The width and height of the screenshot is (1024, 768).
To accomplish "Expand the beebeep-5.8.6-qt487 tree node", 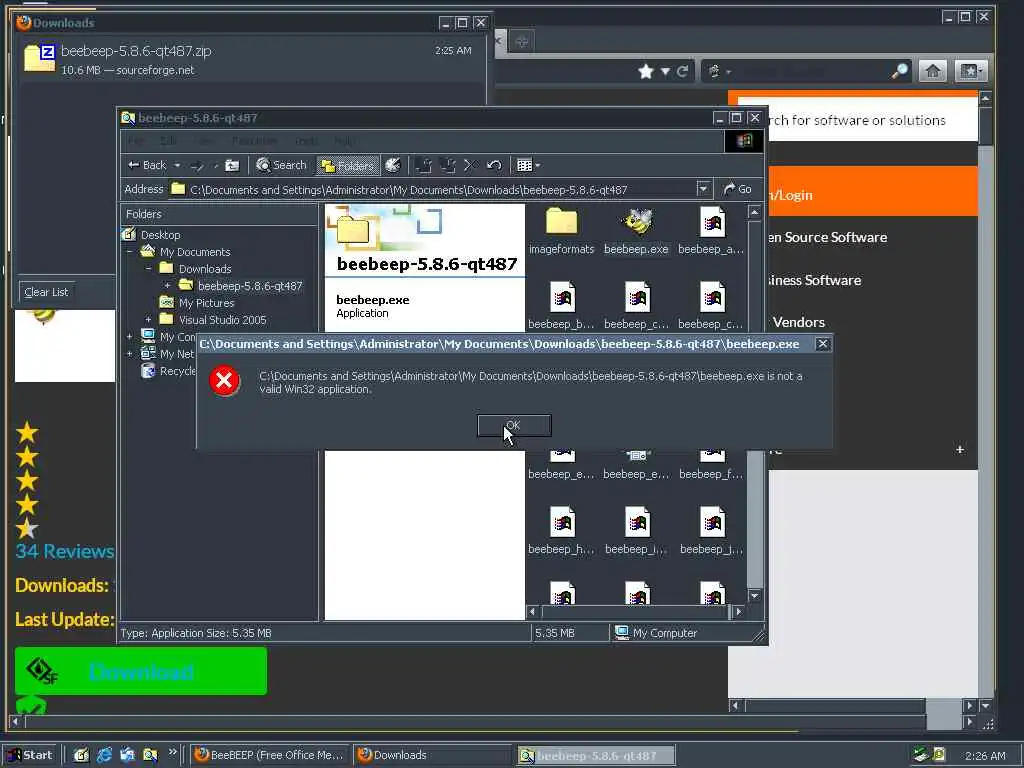I will [167, 286].
